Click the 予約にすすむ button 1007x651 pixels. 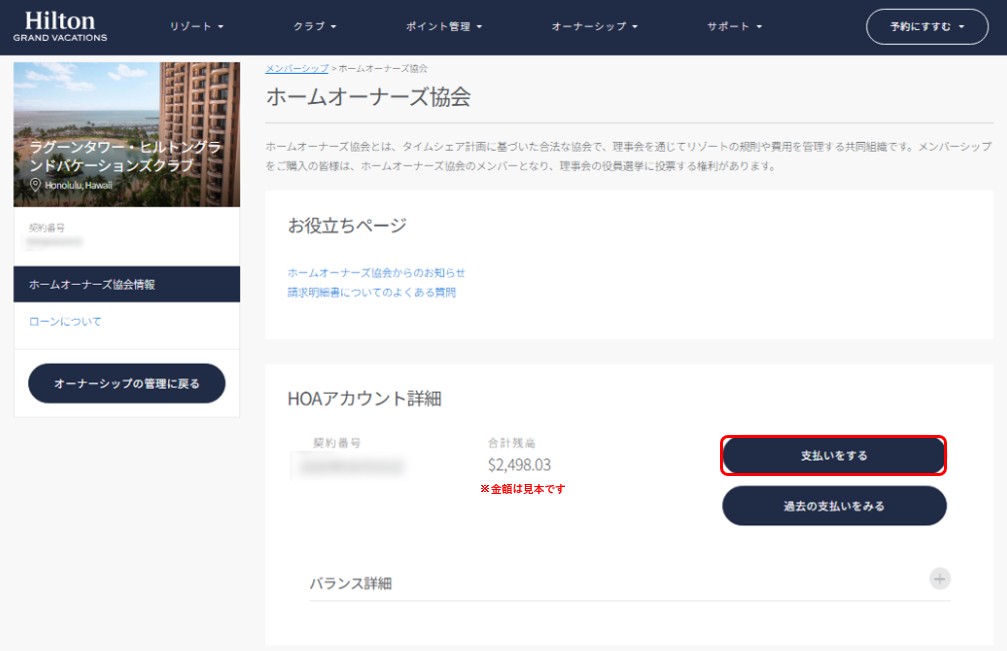[x=926, y=27]
